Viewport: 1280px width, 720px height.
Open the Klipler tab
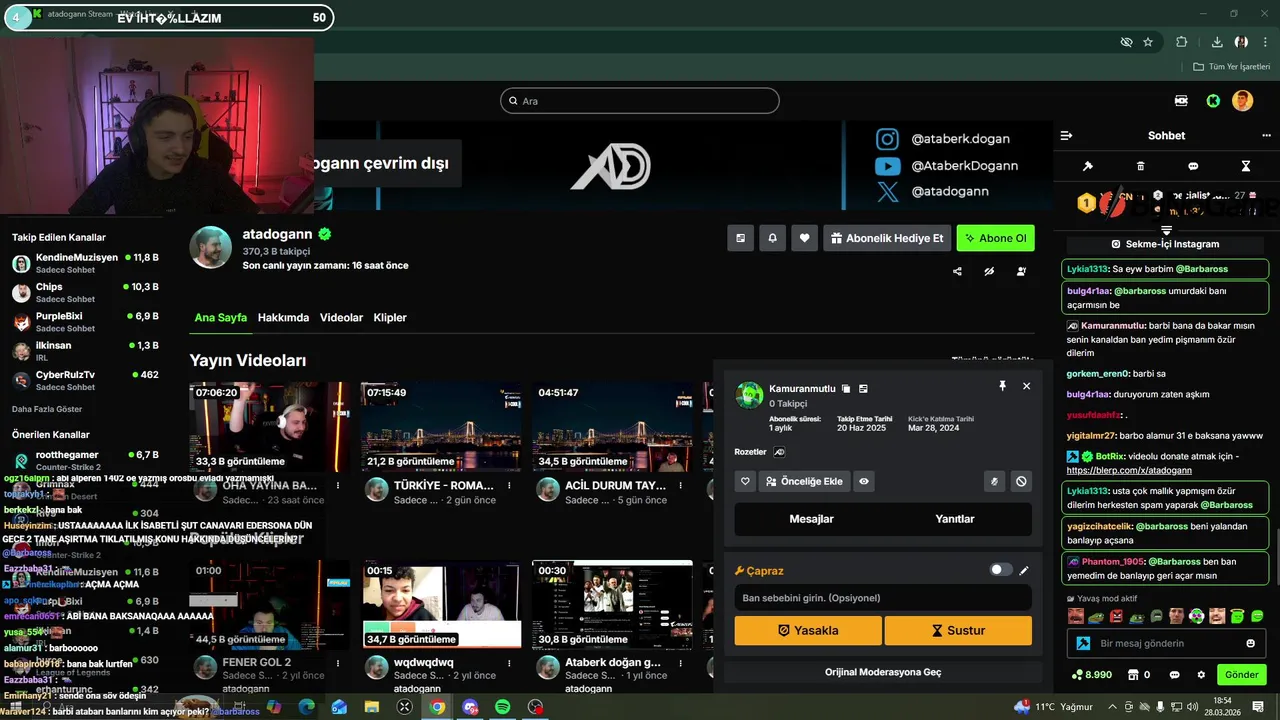[390, 317]
